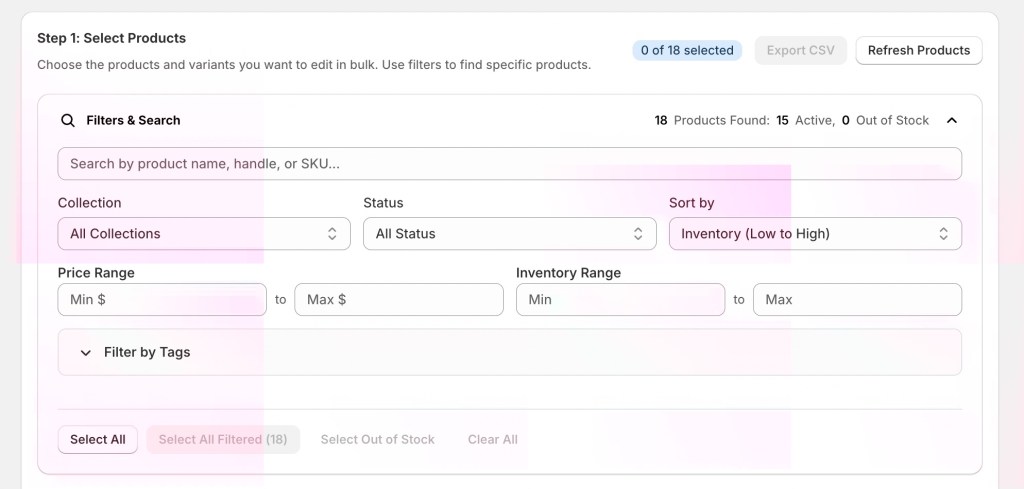Click Select All Filtered (18) button
The height and width of the screenshot is (489, 1024).
(223, 439)
